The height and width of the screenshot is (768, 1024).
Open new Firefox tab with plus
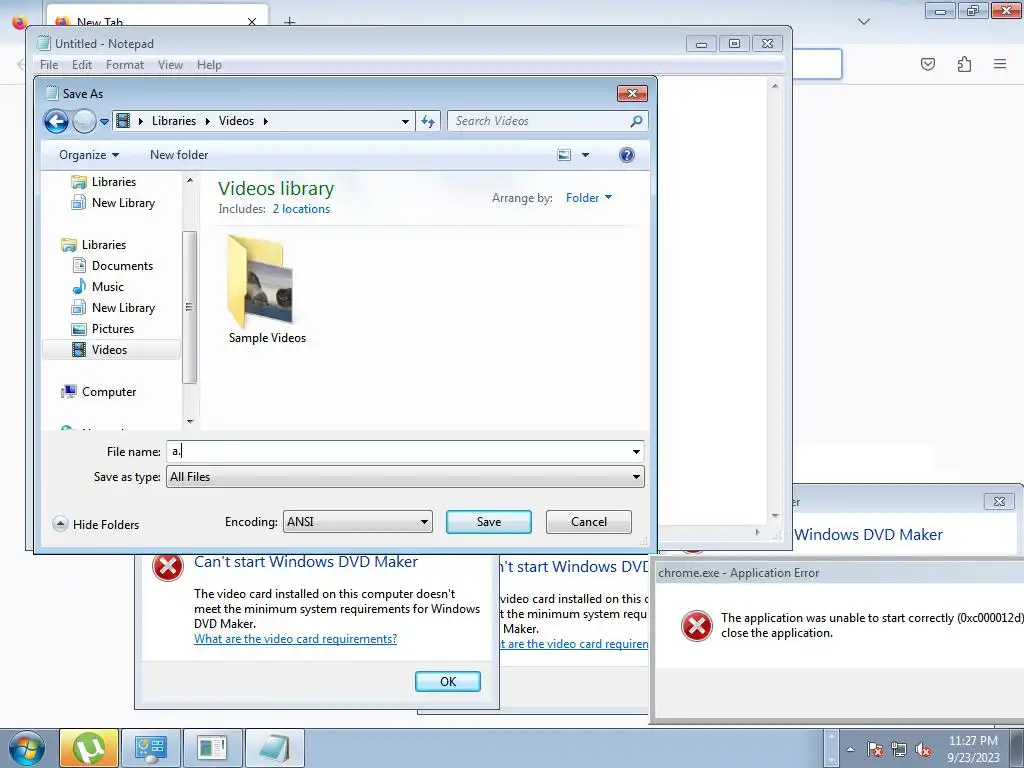coord(289,22)
